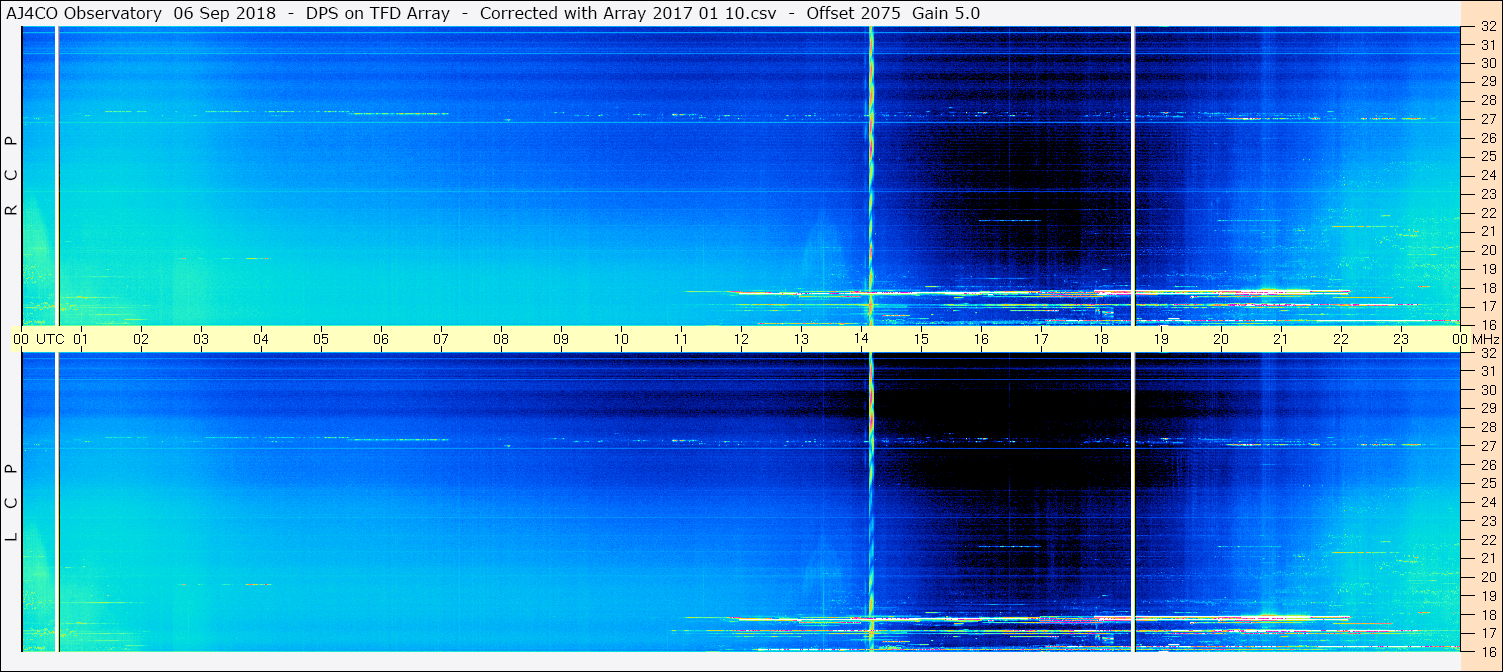Click the Gain 5.0 value in header
Screen dimensions: 1503x672
(x=947, y=14)
